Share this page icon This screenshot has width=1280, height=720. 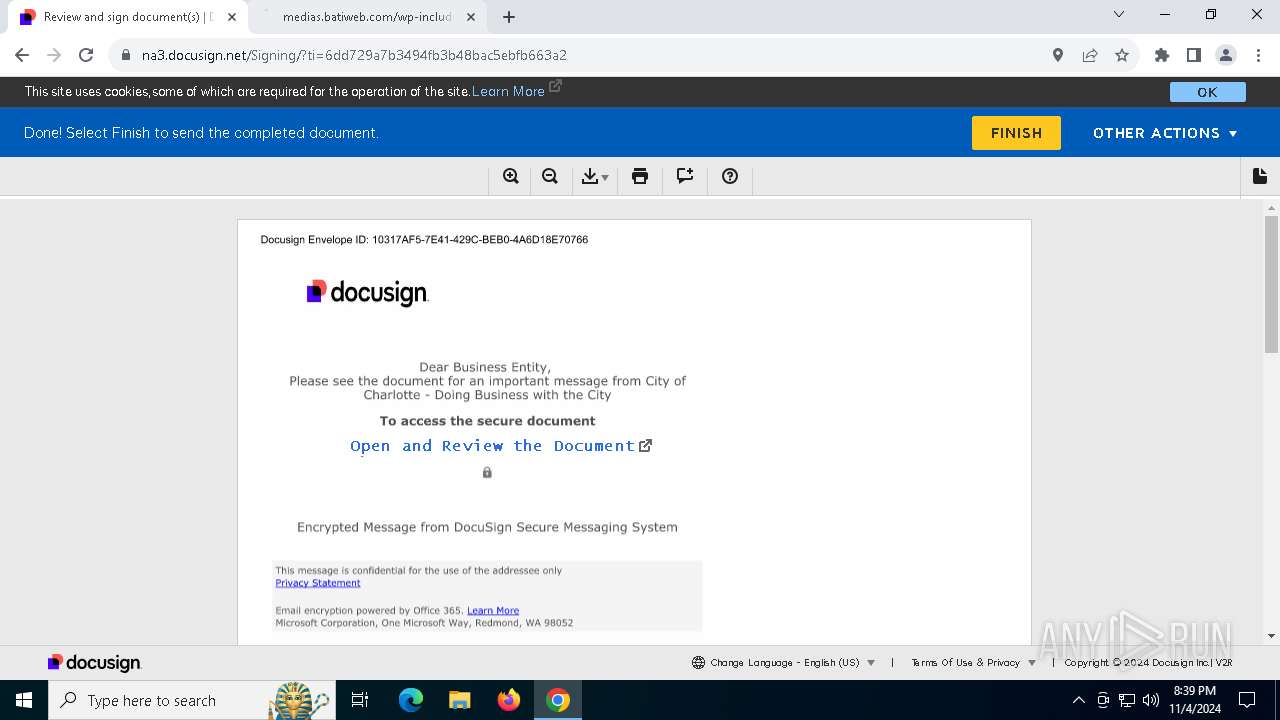[1090, 55]
